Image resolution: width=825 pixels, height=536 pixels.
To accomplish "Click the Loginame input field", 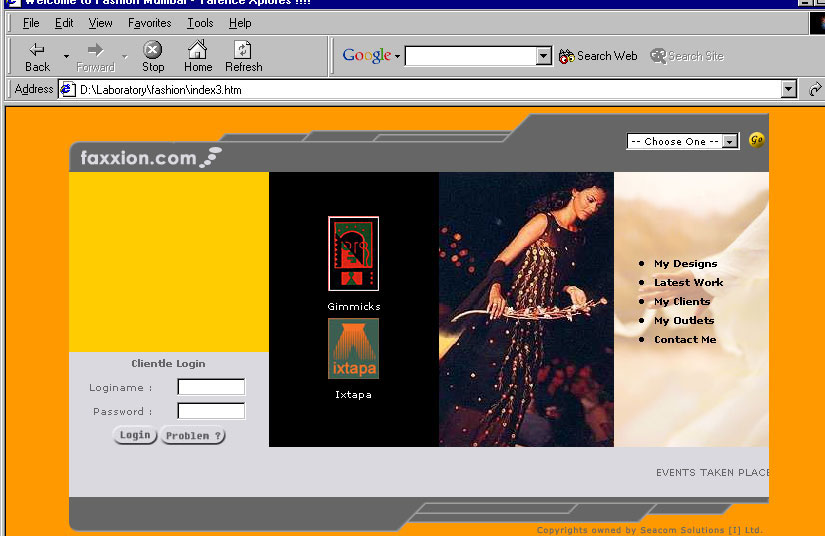I will (x=211, y=387).
